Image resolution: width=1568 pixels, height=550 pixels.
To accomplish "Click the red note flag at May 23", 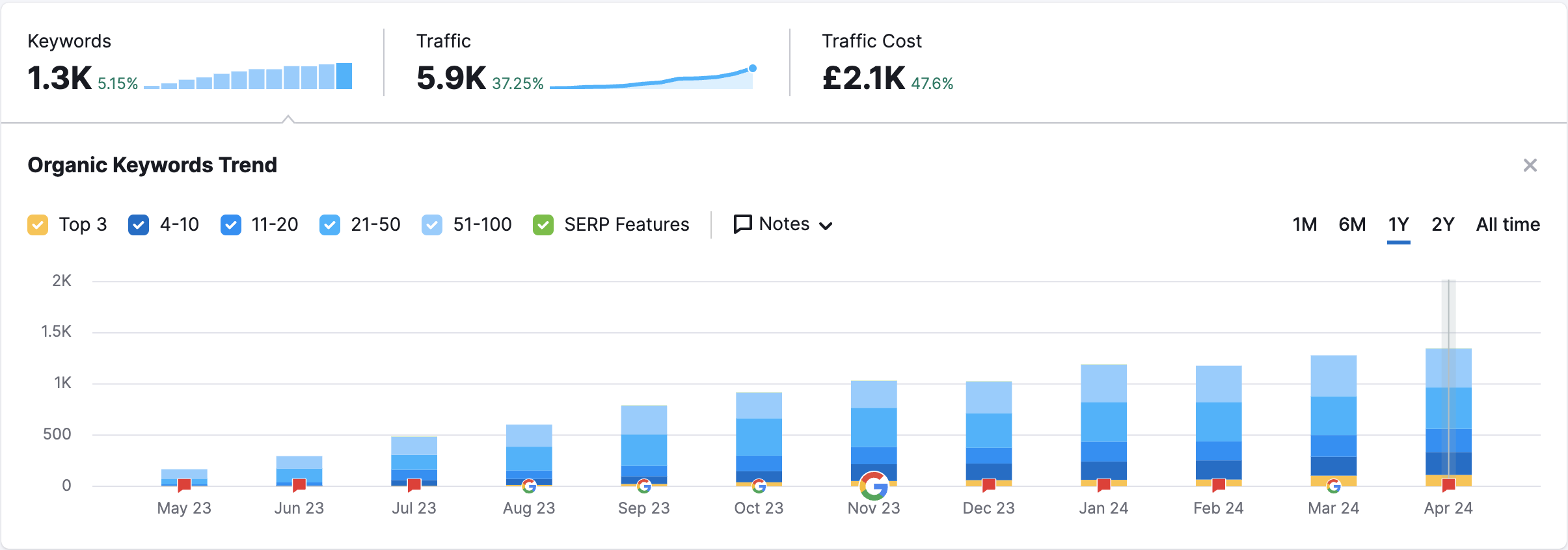I will click(x=184, y=485).
